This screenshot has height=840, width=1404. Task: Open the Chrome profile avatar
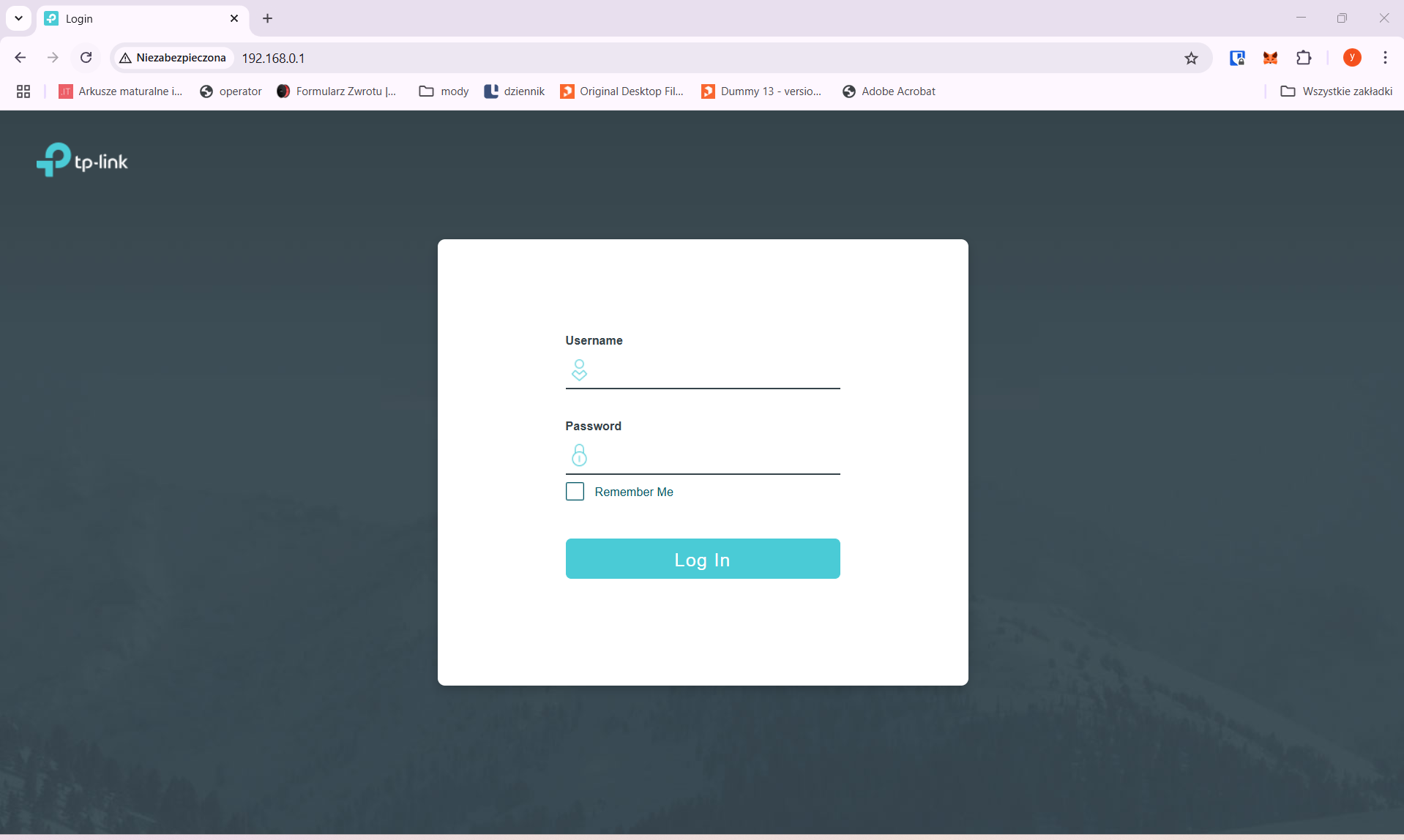[1351, 58]
